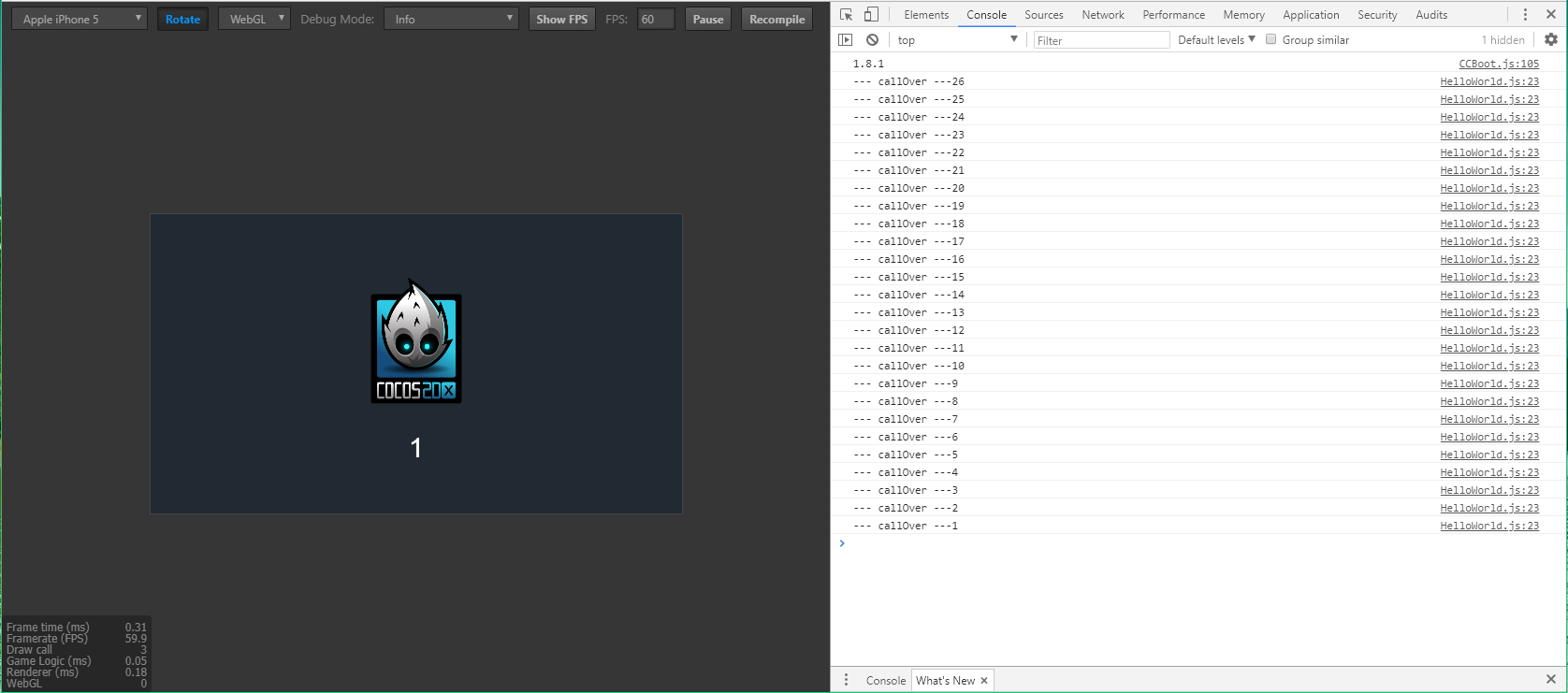Screen dimensions: 1568x693
Task: Select the inspect element tool
Action: [x=847, y=15]
